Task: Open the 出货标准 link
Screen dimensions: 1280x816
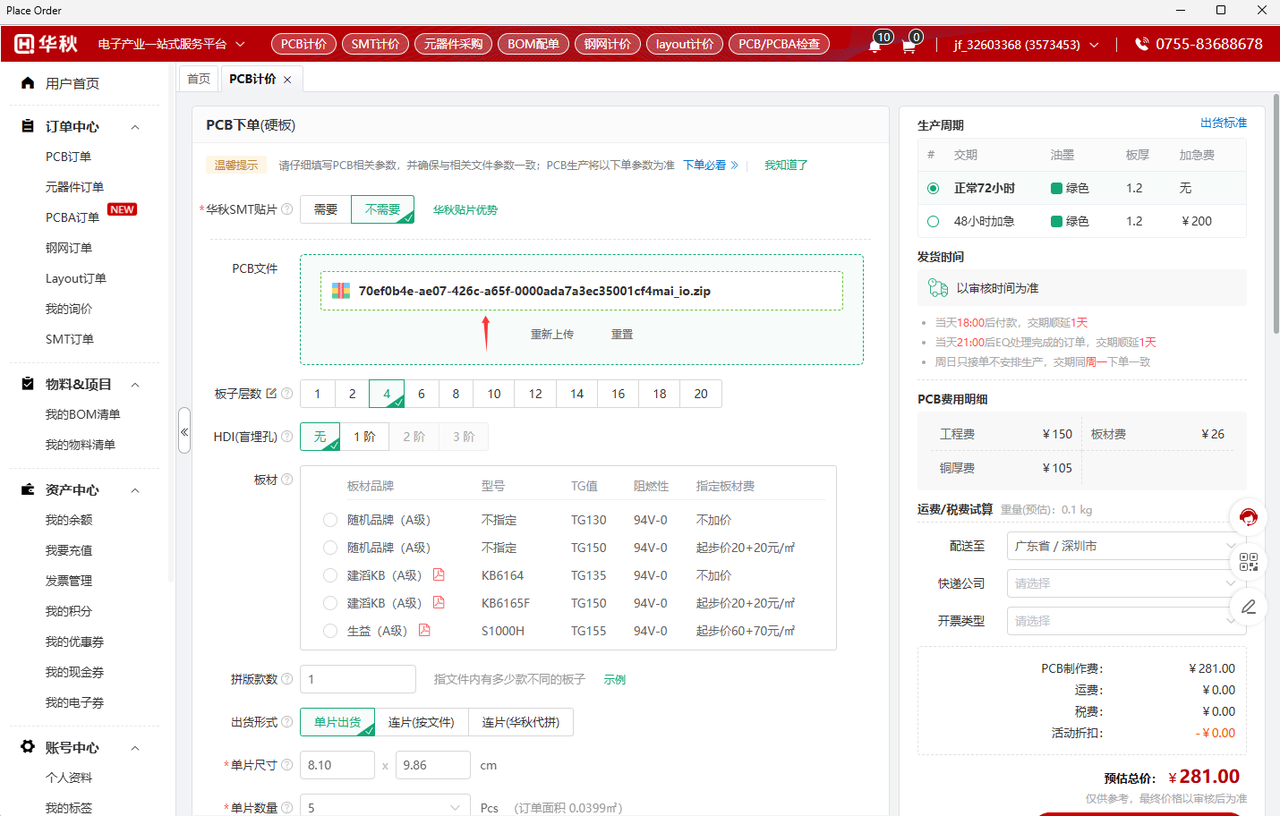Action: pyautogui.click(x=1223, y=123)
